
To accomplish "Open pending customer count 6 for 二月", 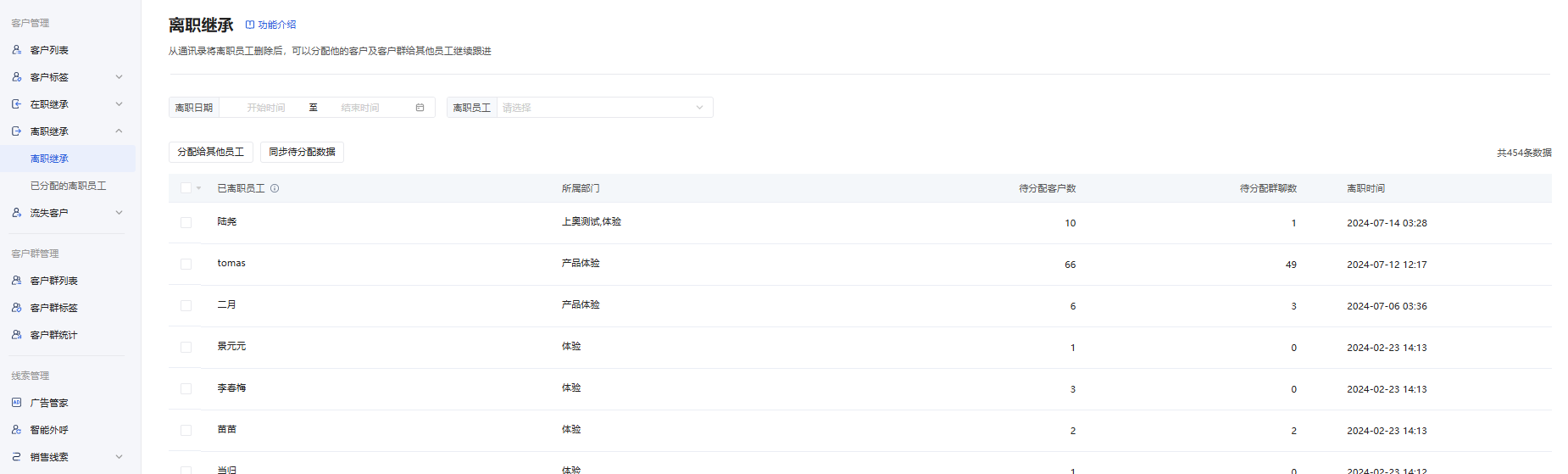I will point(1073,306).
